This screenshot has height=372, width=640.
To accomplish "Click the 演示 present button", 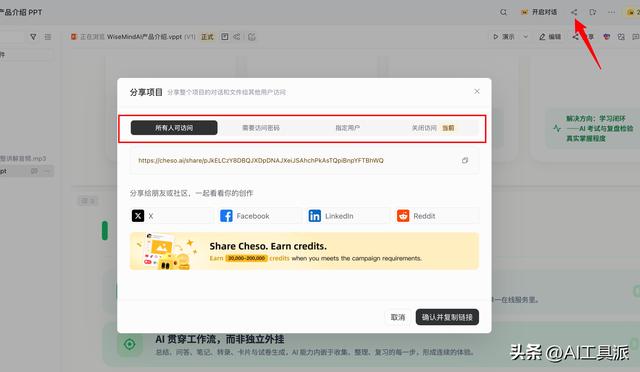I will (504, 37).
